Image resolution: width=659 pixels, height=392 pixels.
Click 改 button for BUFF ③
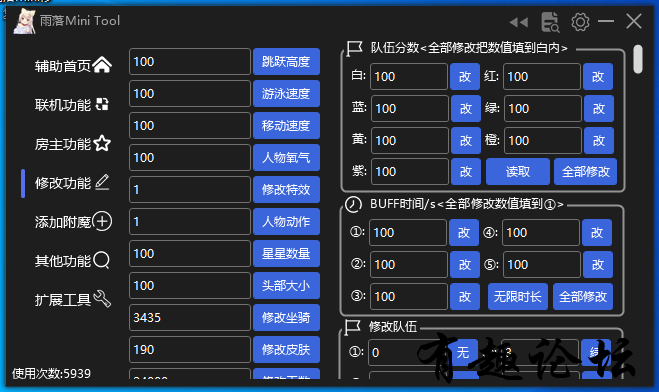click(x=465, y=297)
